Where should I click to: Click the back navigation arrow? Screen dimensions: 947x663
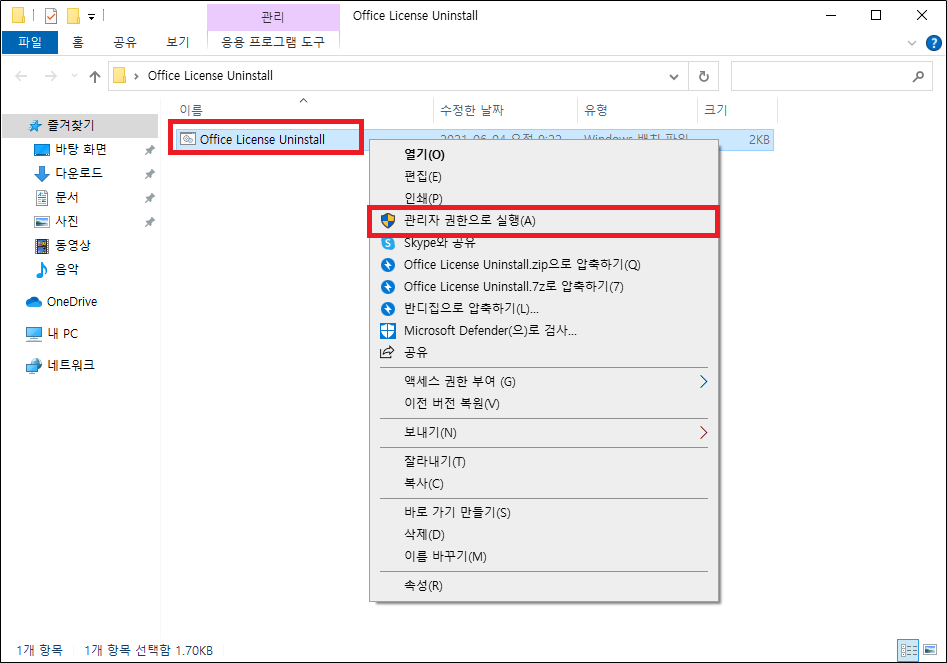pos(21,76)
